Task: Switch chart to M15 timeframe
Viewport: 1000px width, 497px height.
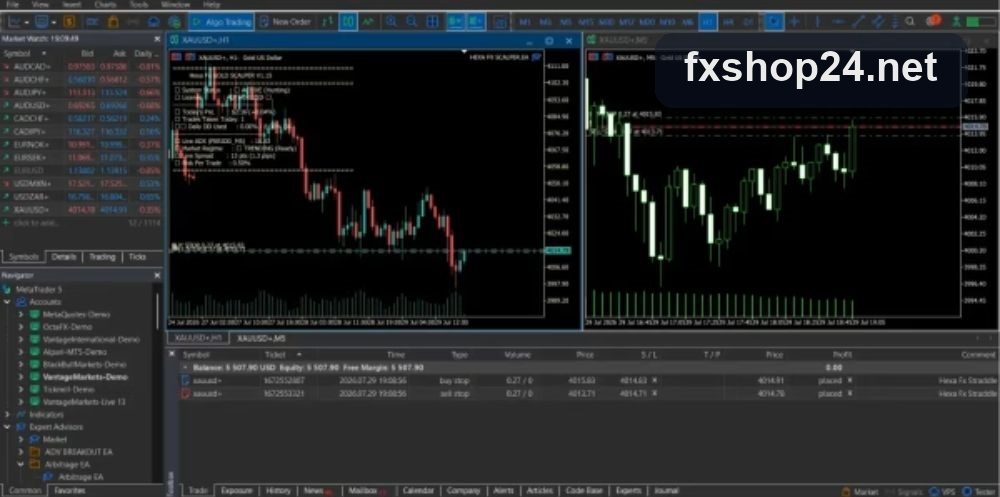Action: point(586,22)
